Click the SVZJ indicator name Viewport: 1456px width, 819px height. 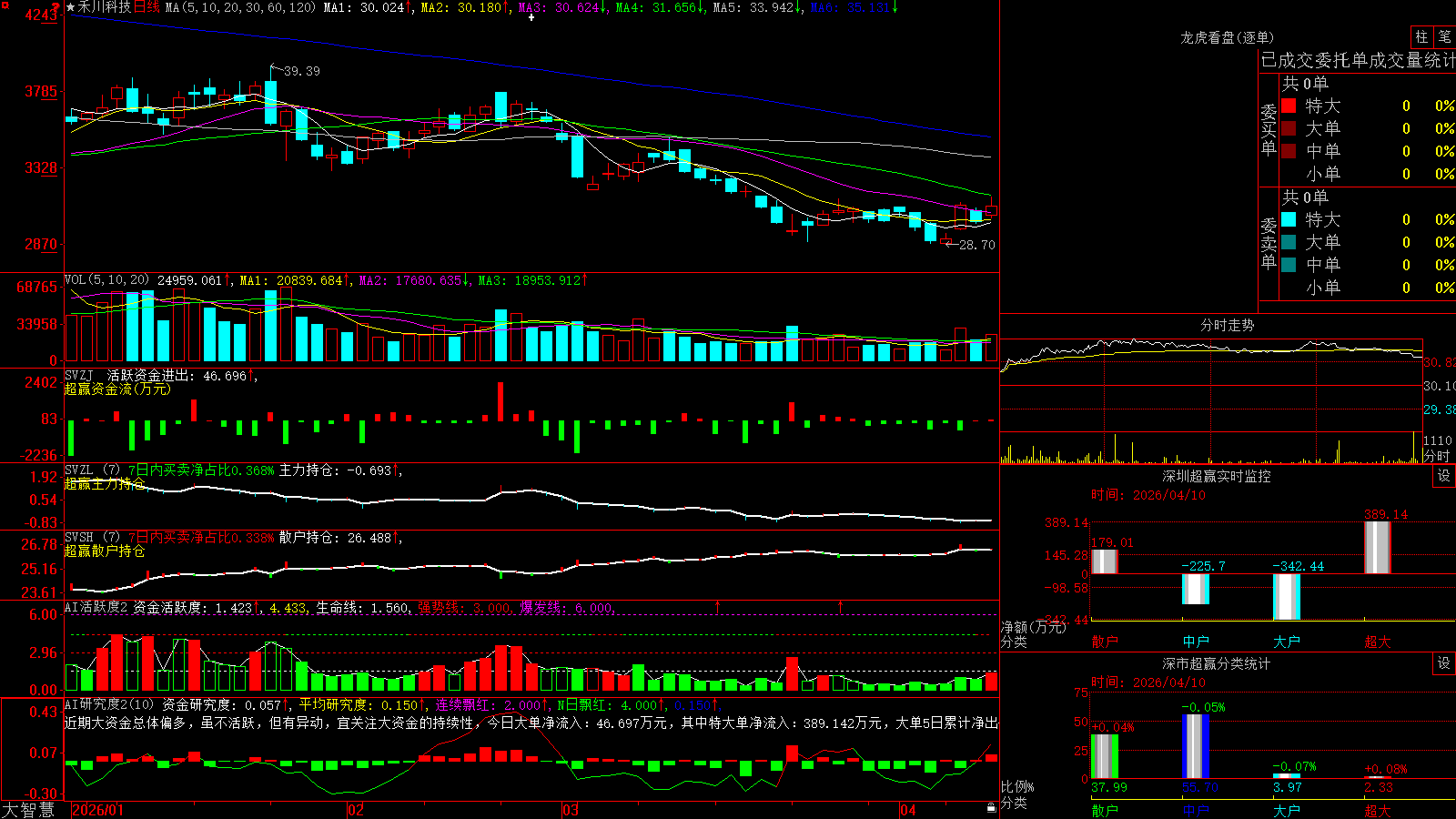[79, 375]
